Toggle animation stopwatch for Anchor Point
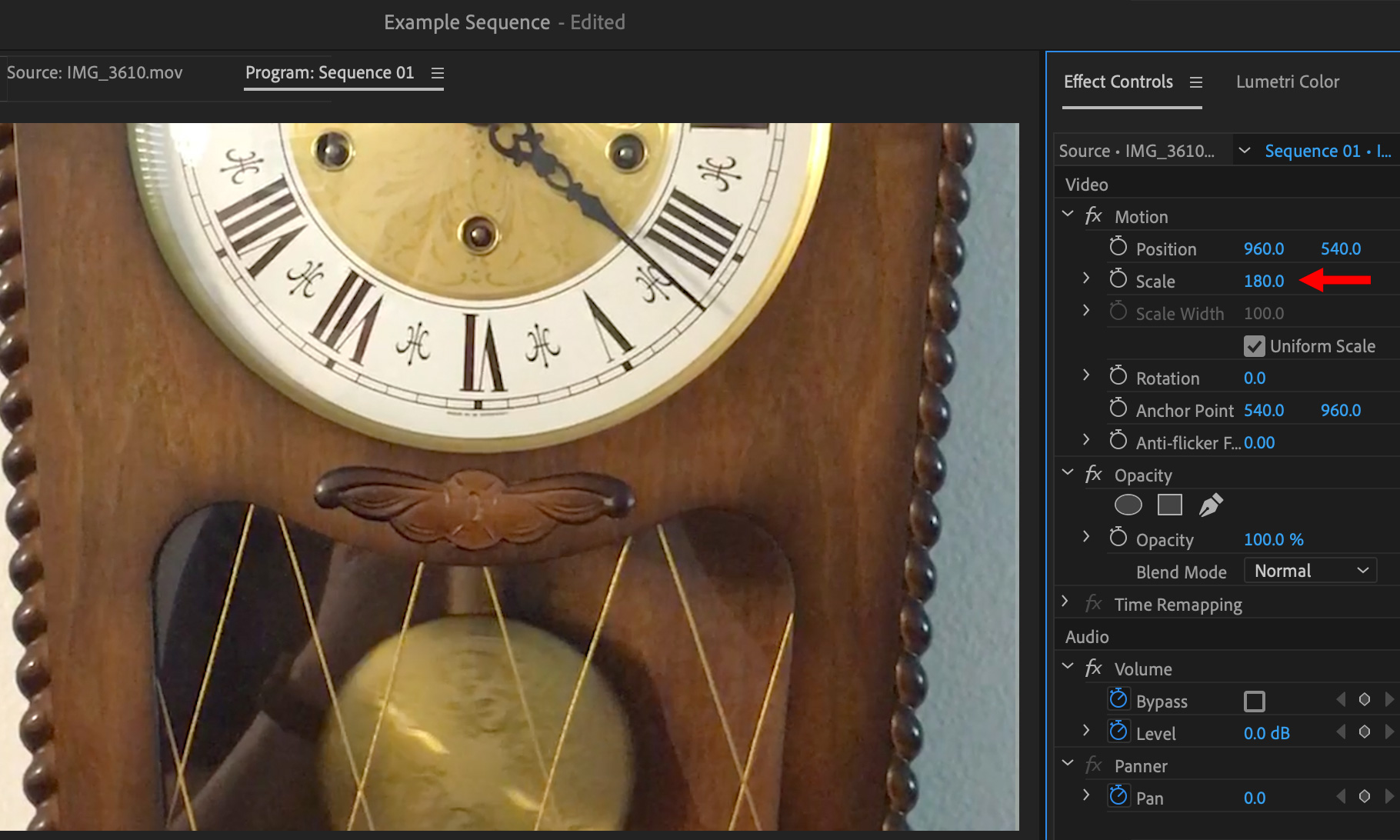The image size is (1400, 840). pos(1118,409)
